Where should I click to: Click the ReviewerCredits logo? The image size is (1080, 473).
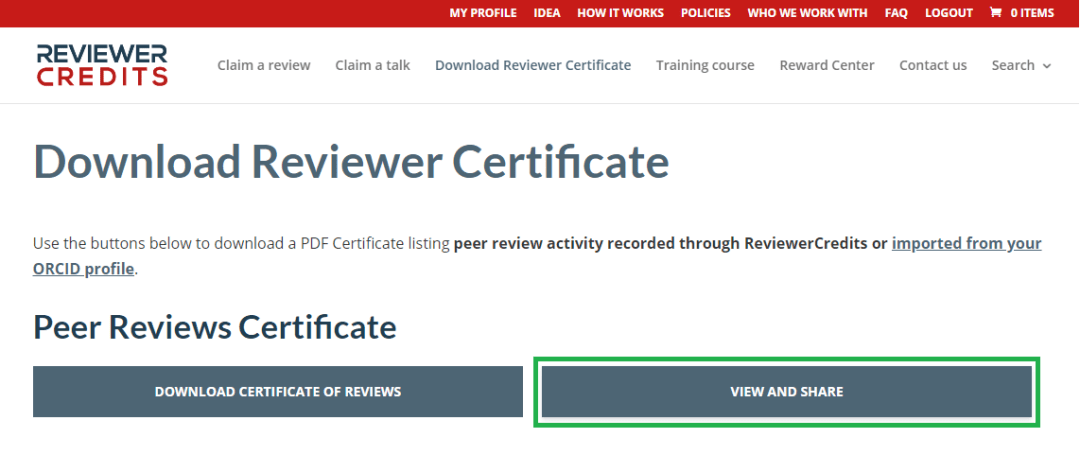(102, 65)
